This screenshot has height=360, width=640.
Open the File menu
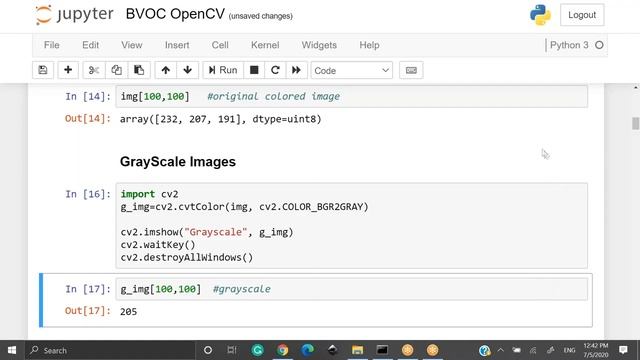click(51, 45)
